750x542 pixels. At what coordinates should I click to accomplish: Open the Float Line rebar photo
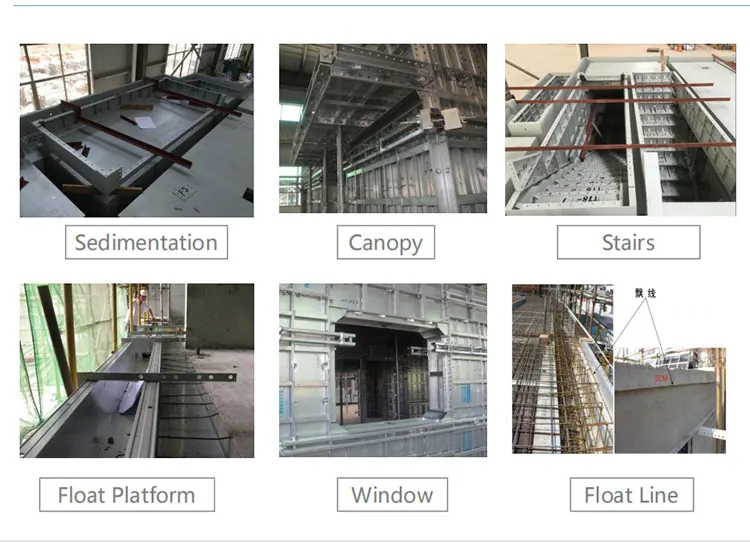(562, 369)
